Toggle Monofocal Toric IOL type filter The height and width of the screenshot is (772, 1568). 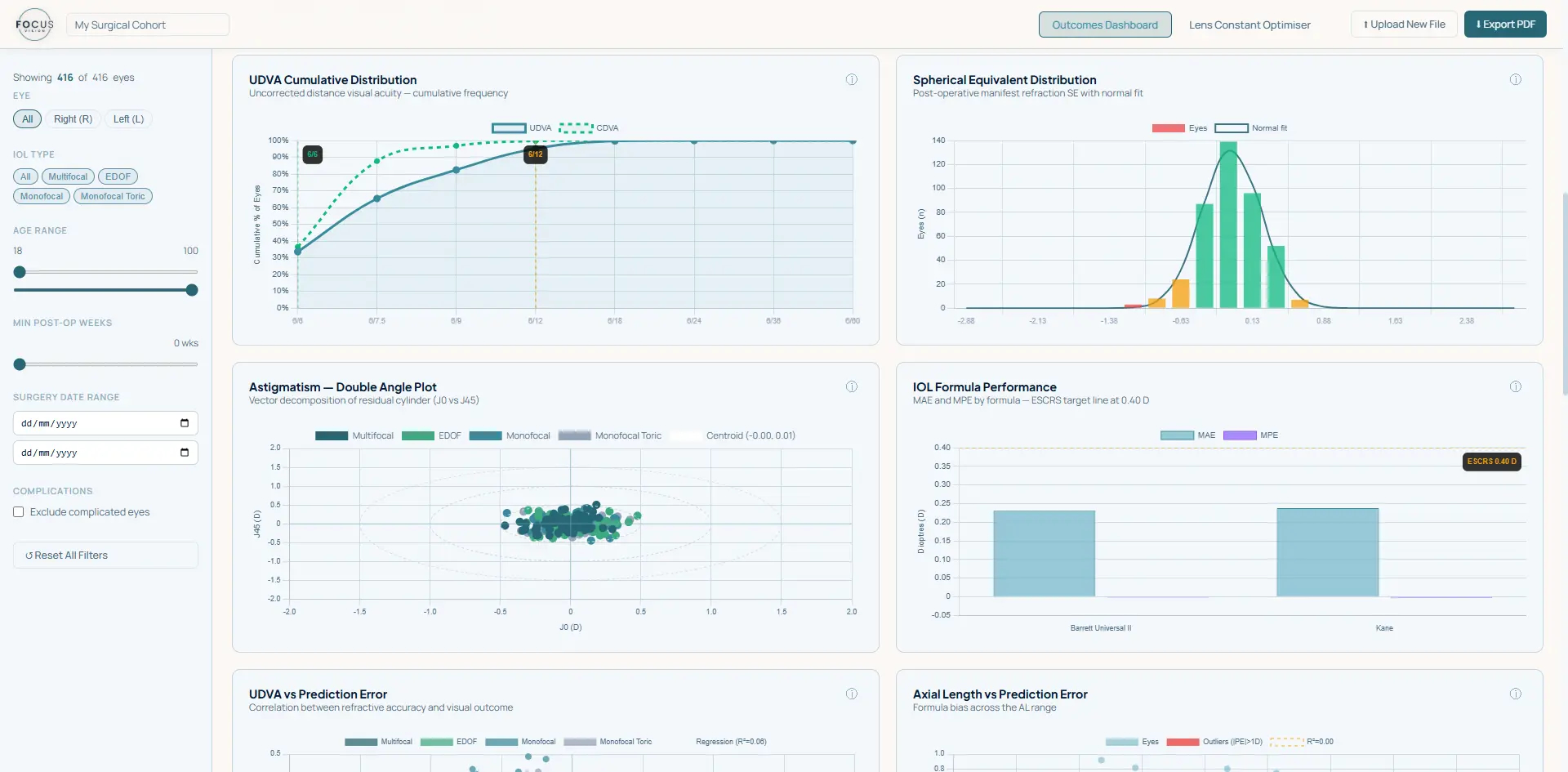[x=113, y=196]
